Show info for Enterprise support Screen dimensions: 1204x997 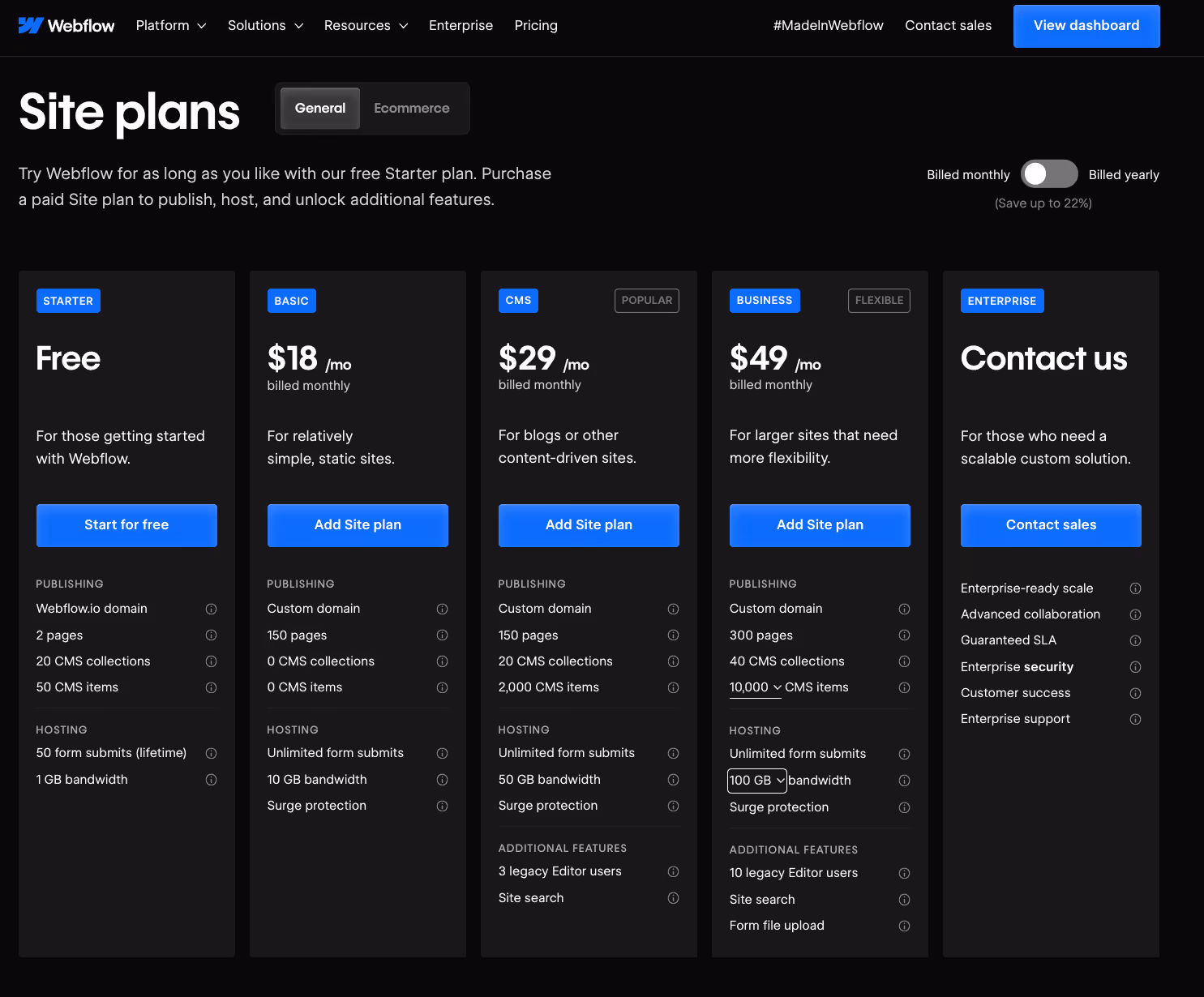coord(1135,719)
